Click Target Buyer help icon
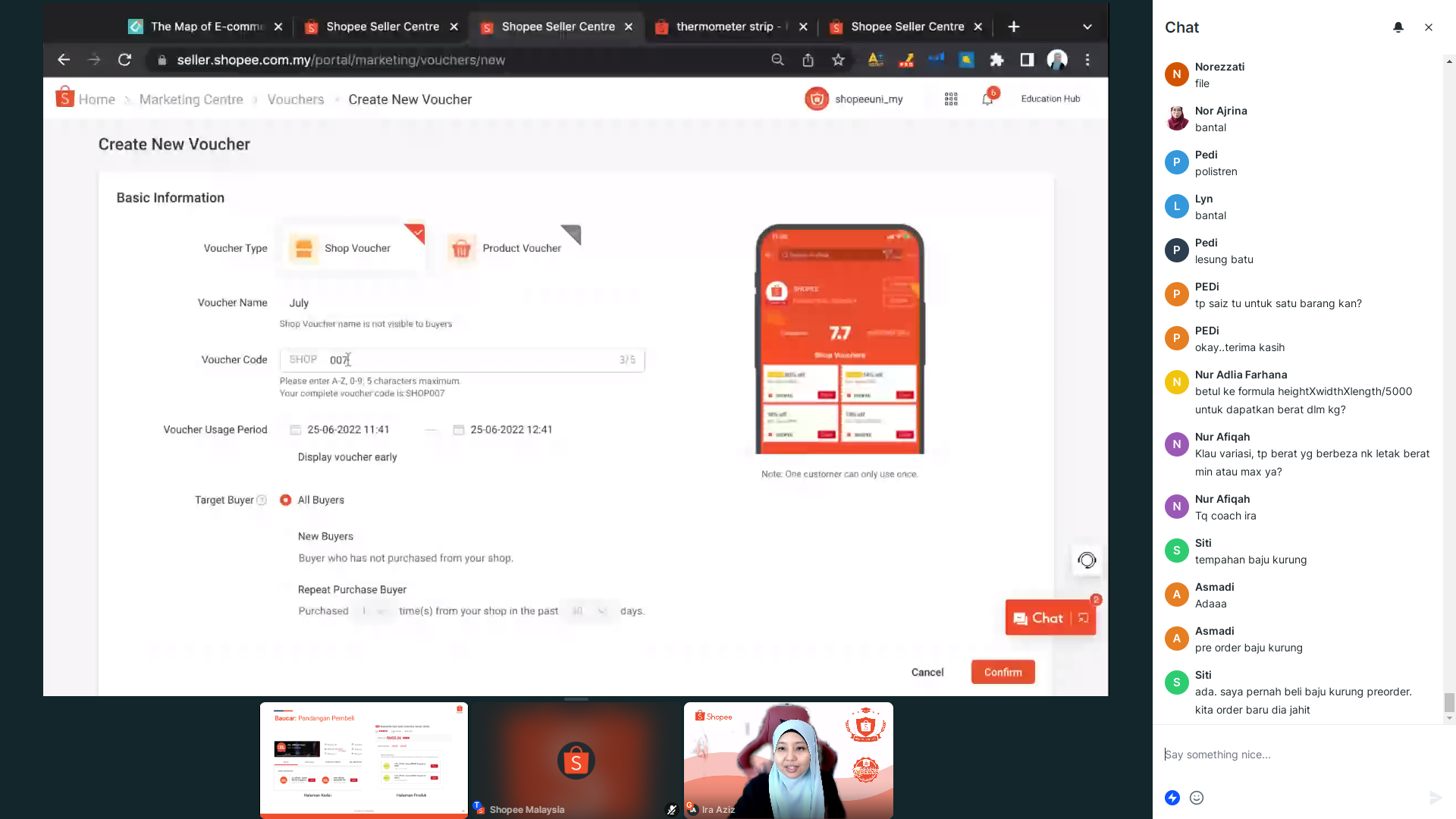Screen dimensions: 1456x819 pyautogui.click(x=262, y=500)
